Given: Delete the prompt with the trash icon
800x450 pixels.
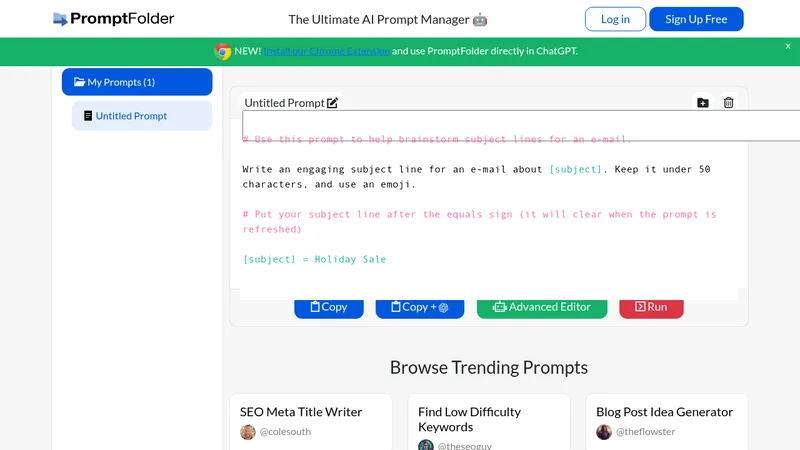Looking at the screenshot, I should [729, 103].
